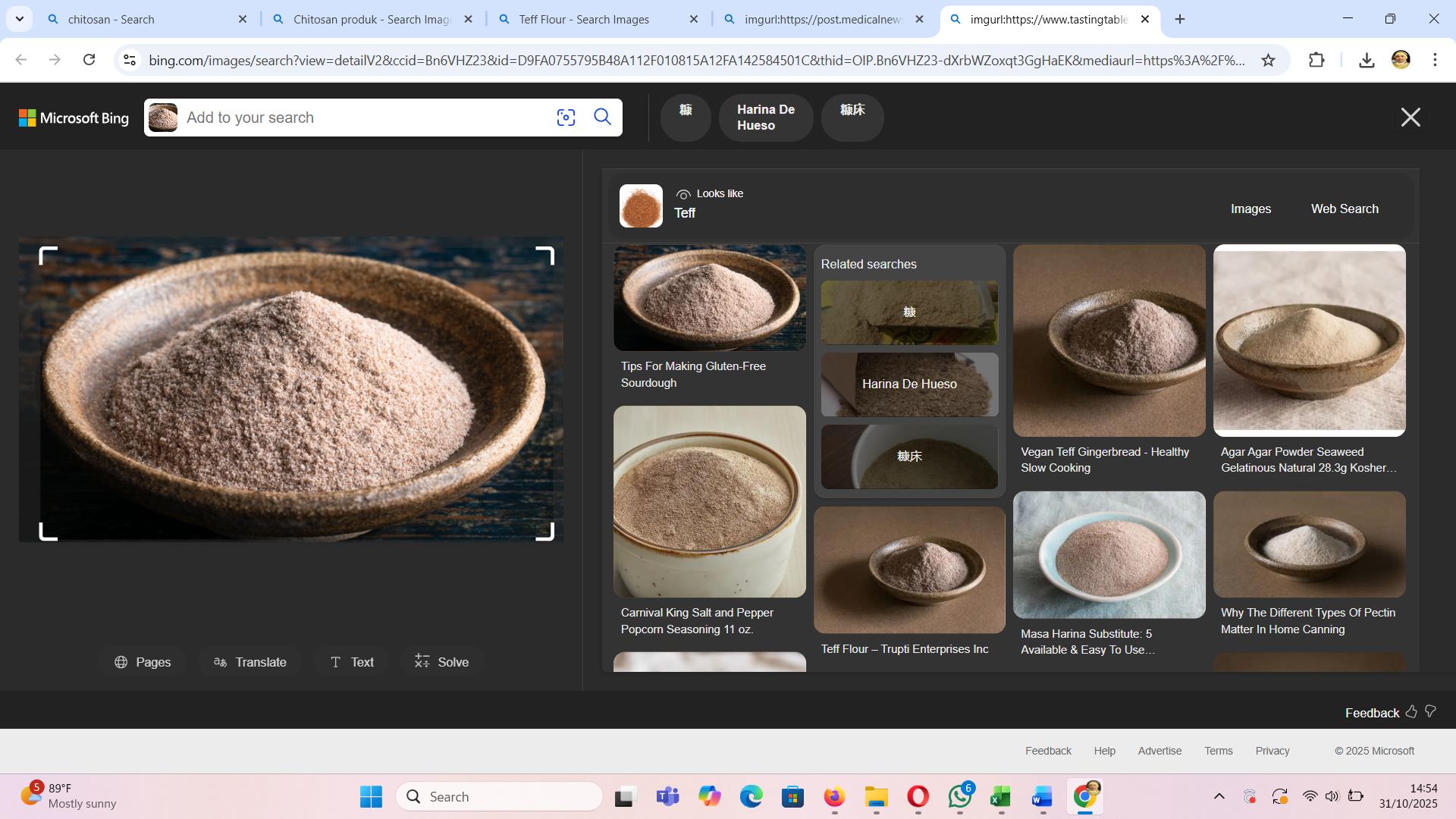Select the Harina De Hueso suggestion chip
This screenshot has height=819, width=1456.
point(765,118)
